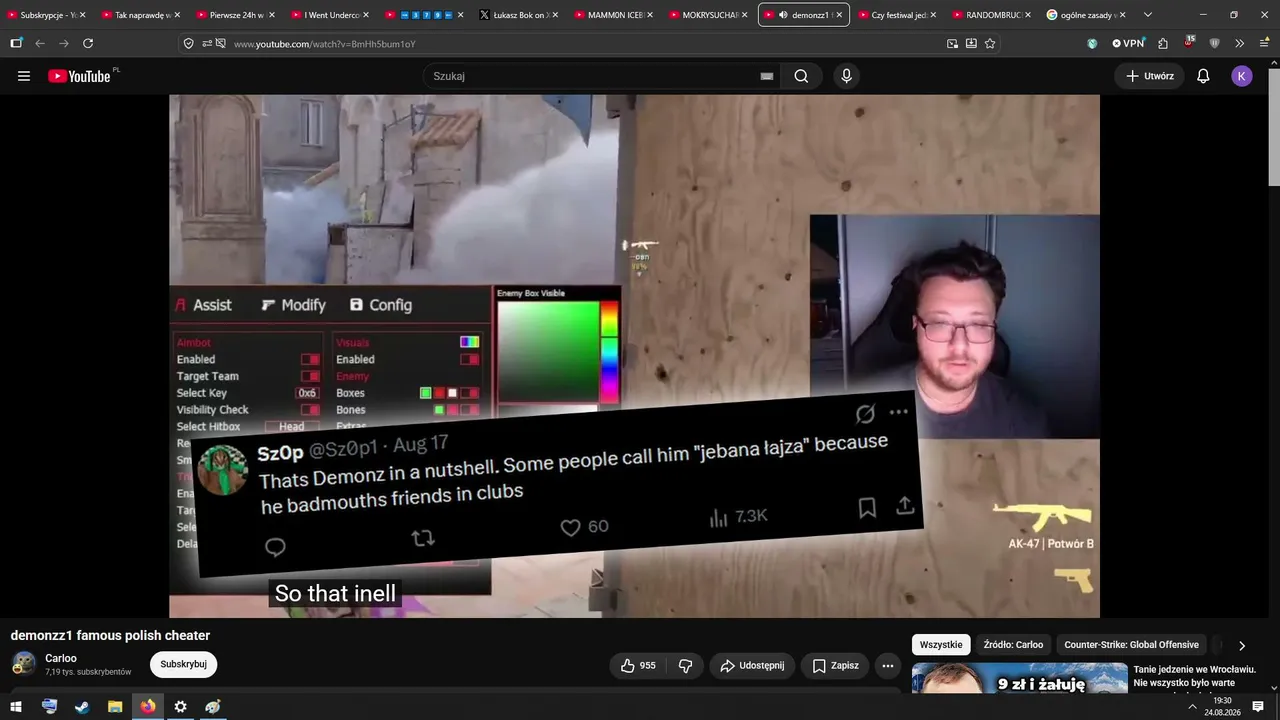Open picture-in-picture from the address bar
The width and height of the screenshot is (1280, 720).
pyautogui.click(x=952, y=44)
